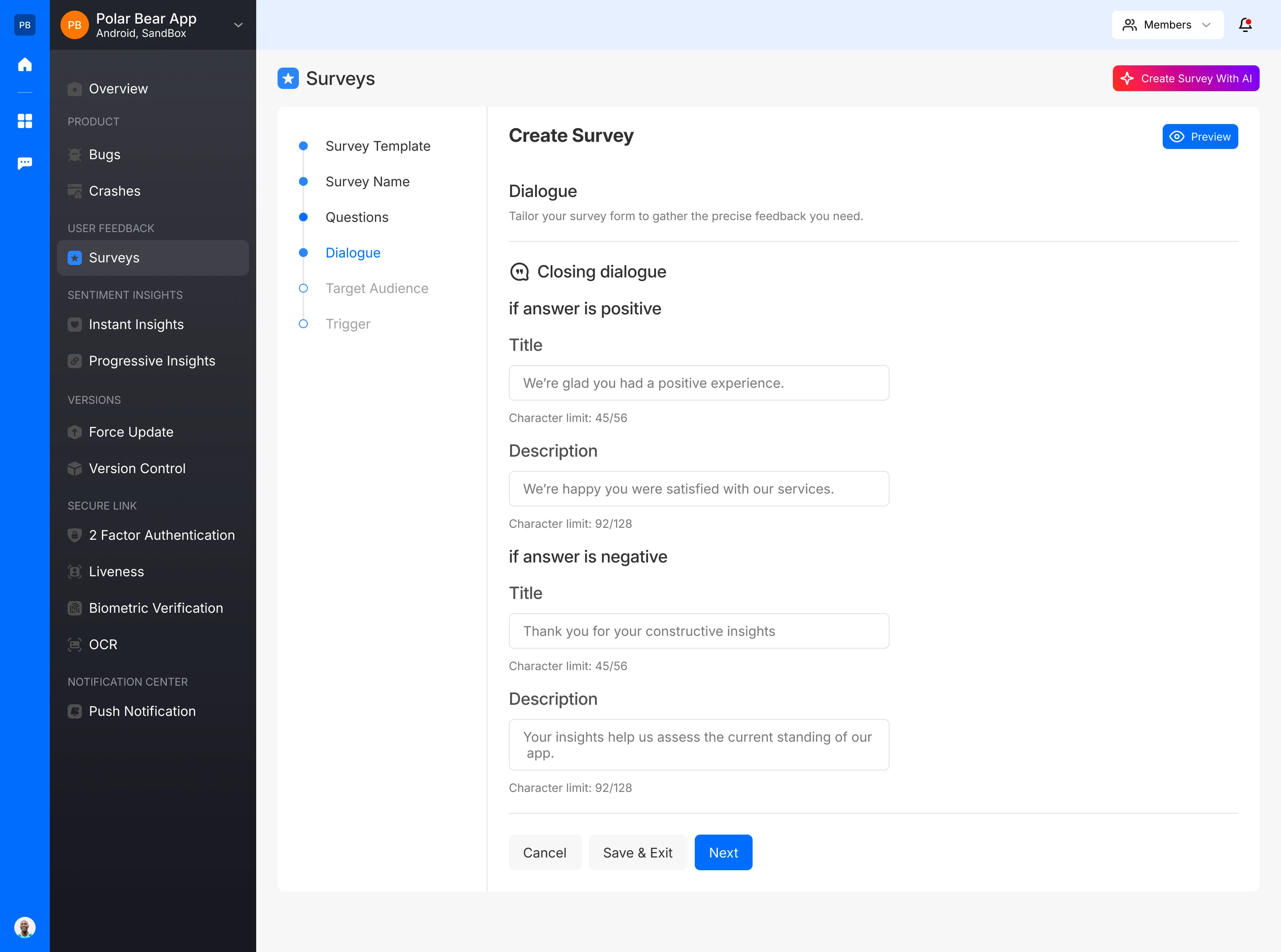Viewport: 1281px width, 952px height.
Task: Open Instant Insights in sidebar
Action: point(136,325)
